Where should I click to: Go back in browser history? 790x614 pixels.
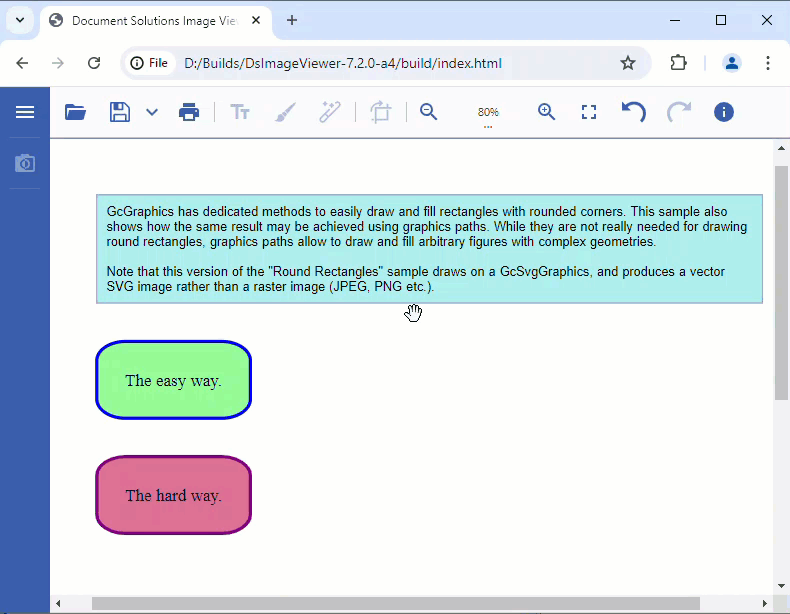coord(22,63)
